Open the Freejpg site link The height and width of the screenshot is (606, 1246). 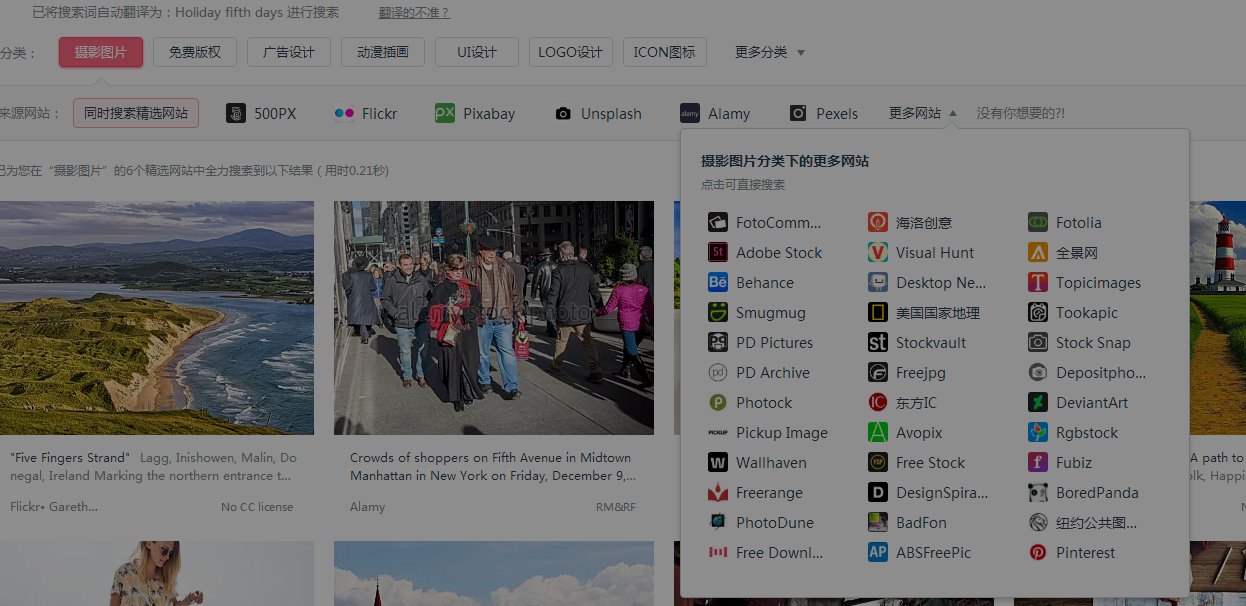pos(907,372)
